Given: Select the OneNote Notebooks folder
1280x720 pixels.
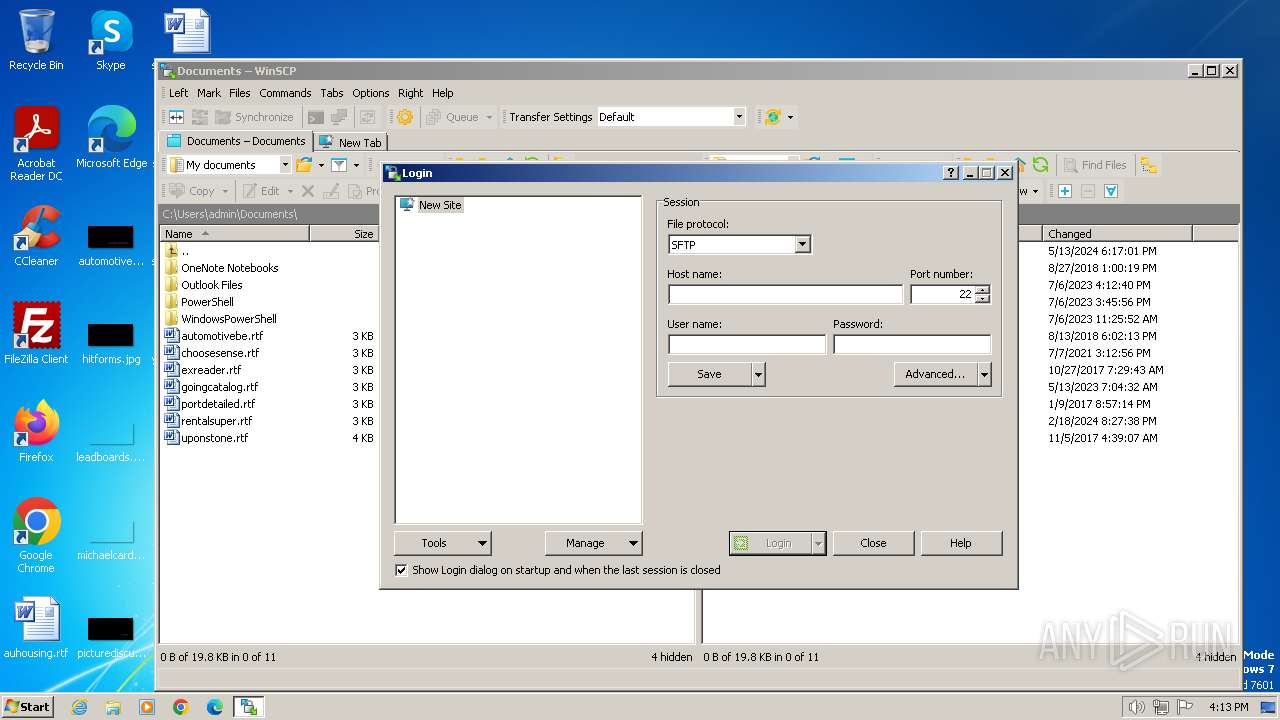Looking at the screenshot, I should pyautogui.click(x=229, y=268).
